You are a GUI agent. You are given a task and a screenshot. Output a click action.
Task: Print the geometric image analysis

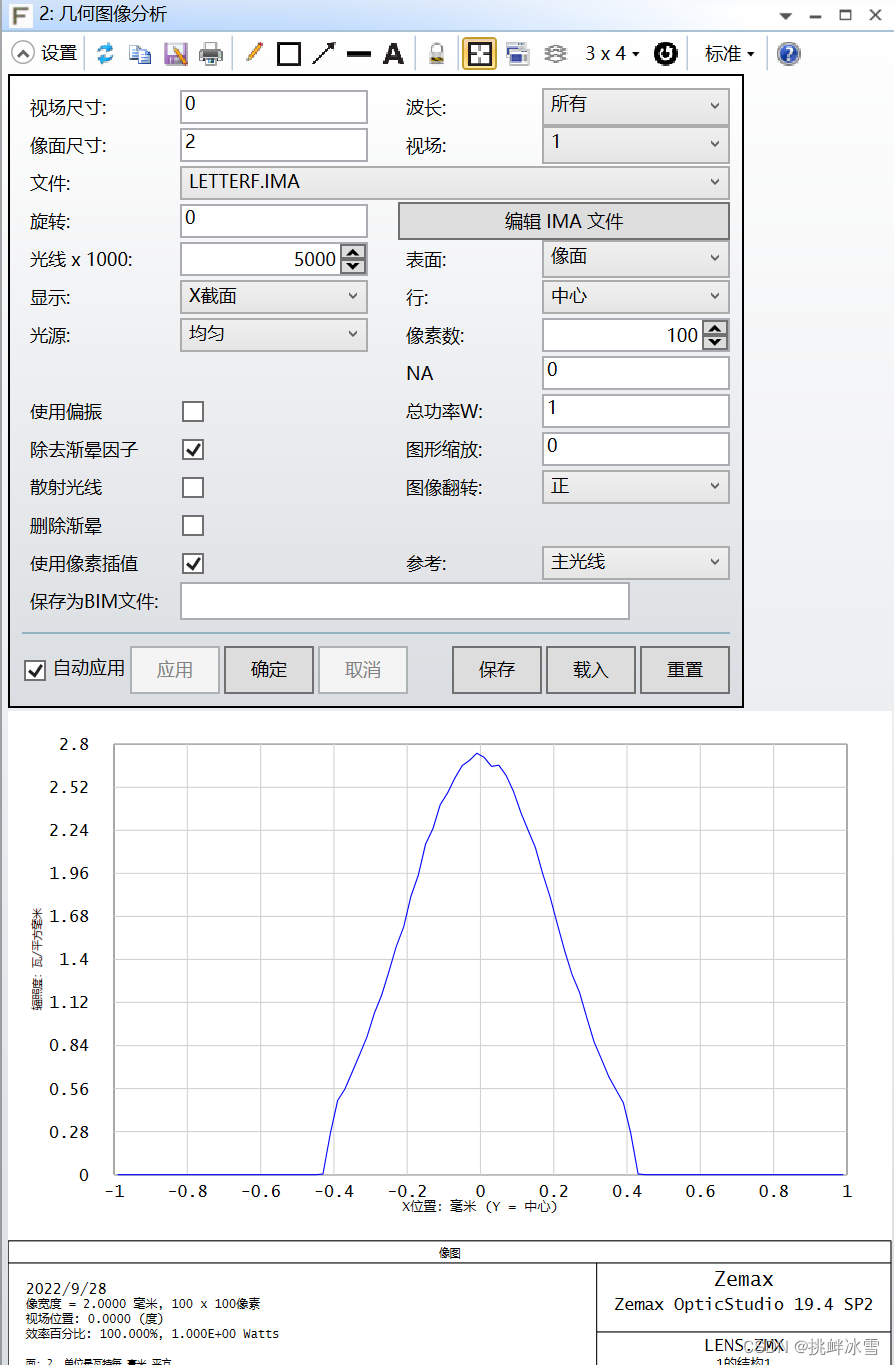pos(211,53)
